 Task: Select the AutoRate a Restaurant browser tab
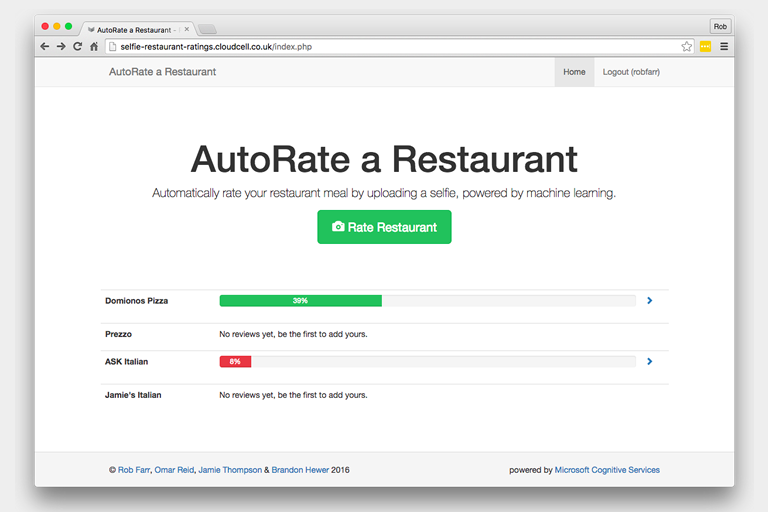pos(138,29)
